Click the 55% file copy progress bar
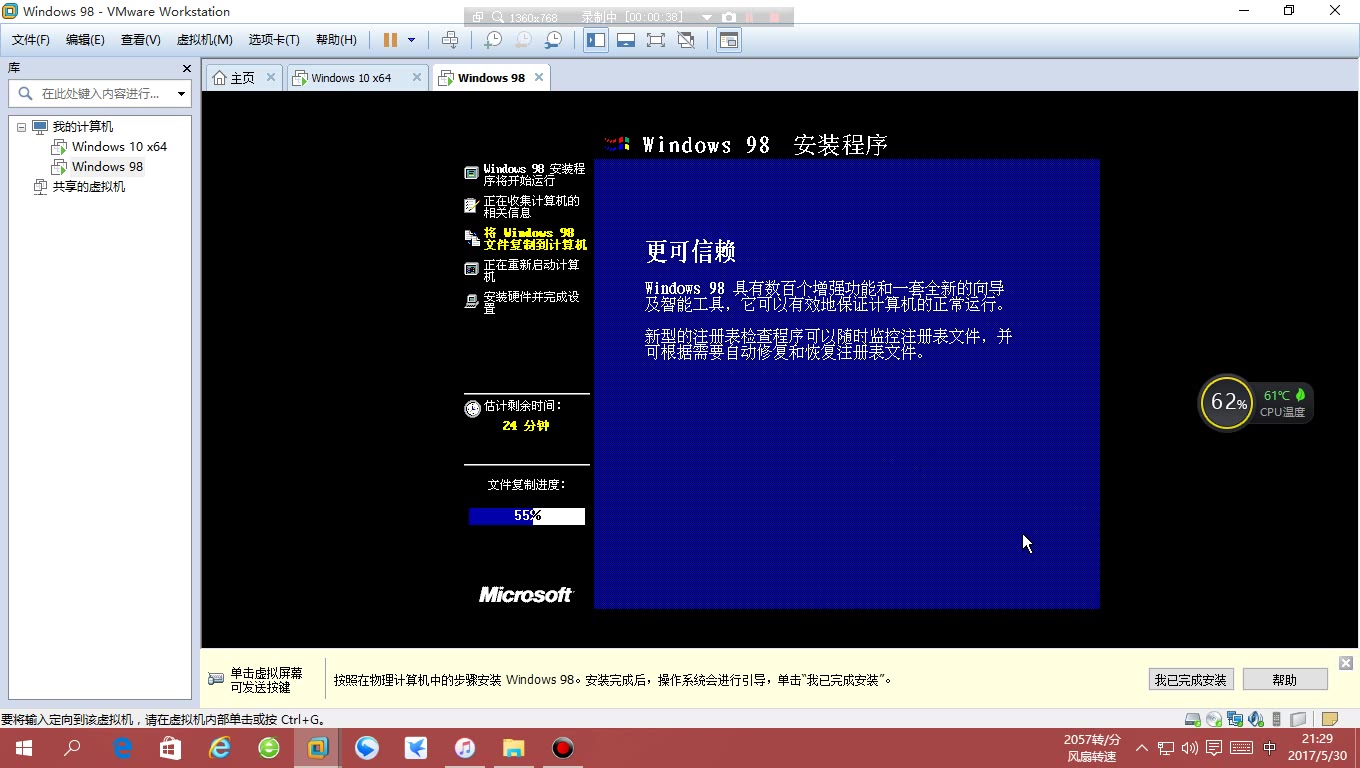This screenshot has width=1360, height=768. coord(526,516)
